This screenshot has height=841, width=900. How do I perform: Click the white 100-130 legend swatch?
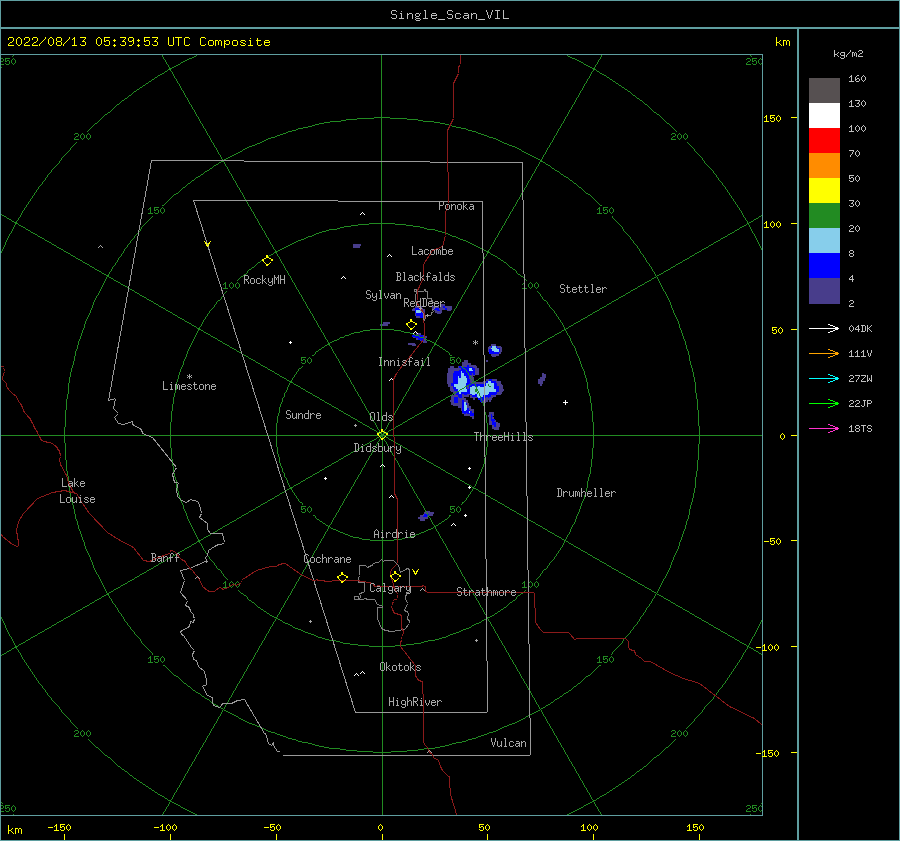824,115
